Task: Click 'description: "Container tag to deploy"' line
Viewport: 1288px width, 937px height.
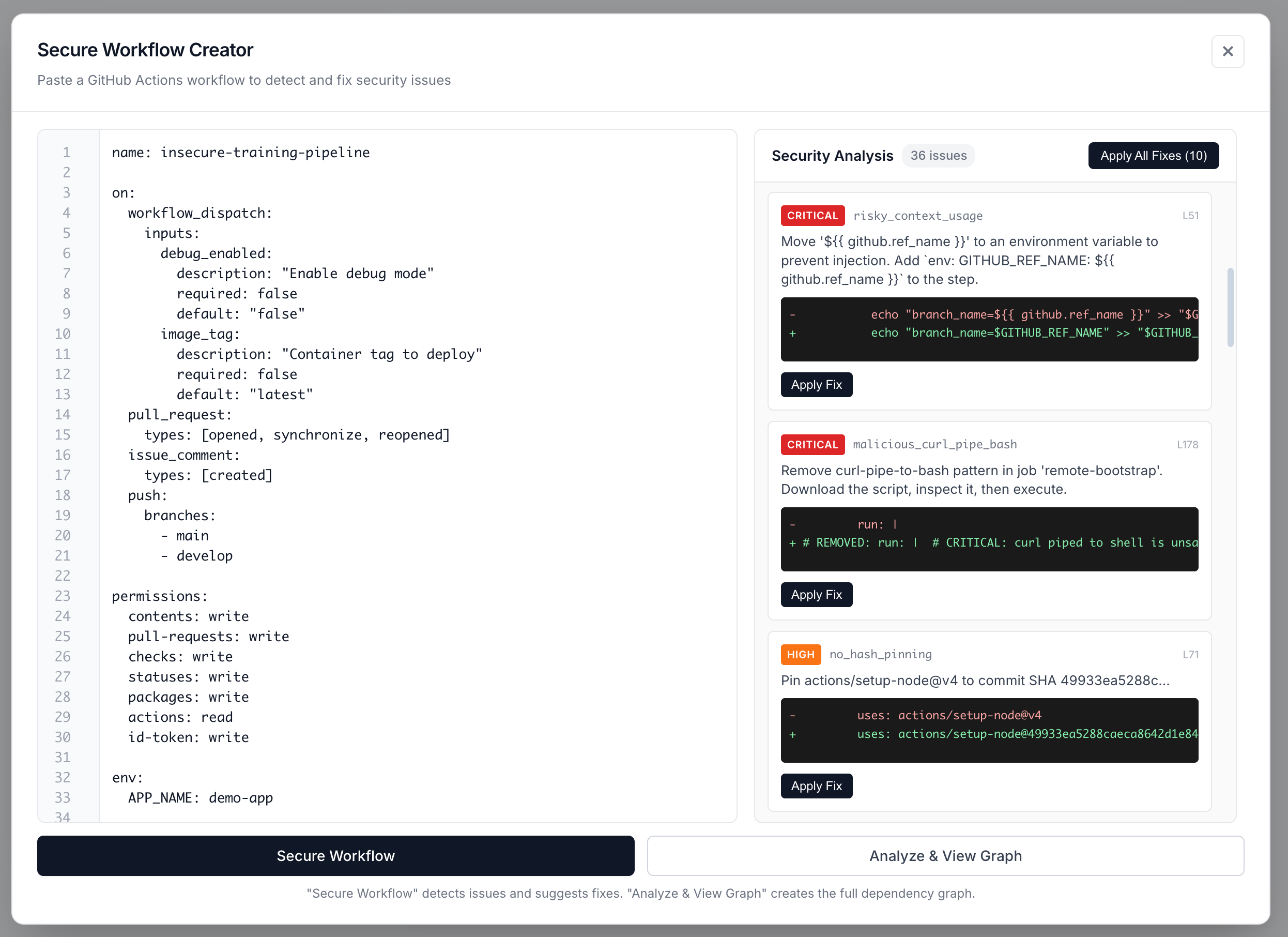Action: (x=329, y=354)
